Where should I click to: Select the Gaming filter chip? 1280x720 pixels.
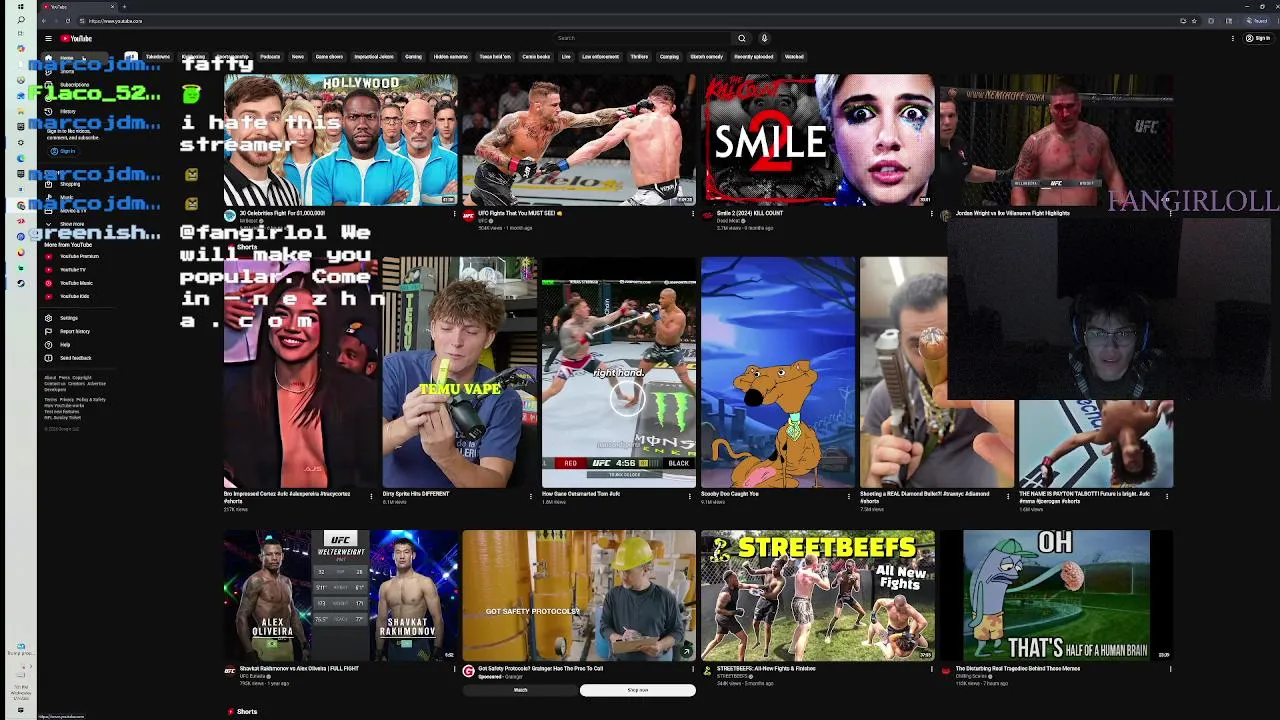(413, 57)
